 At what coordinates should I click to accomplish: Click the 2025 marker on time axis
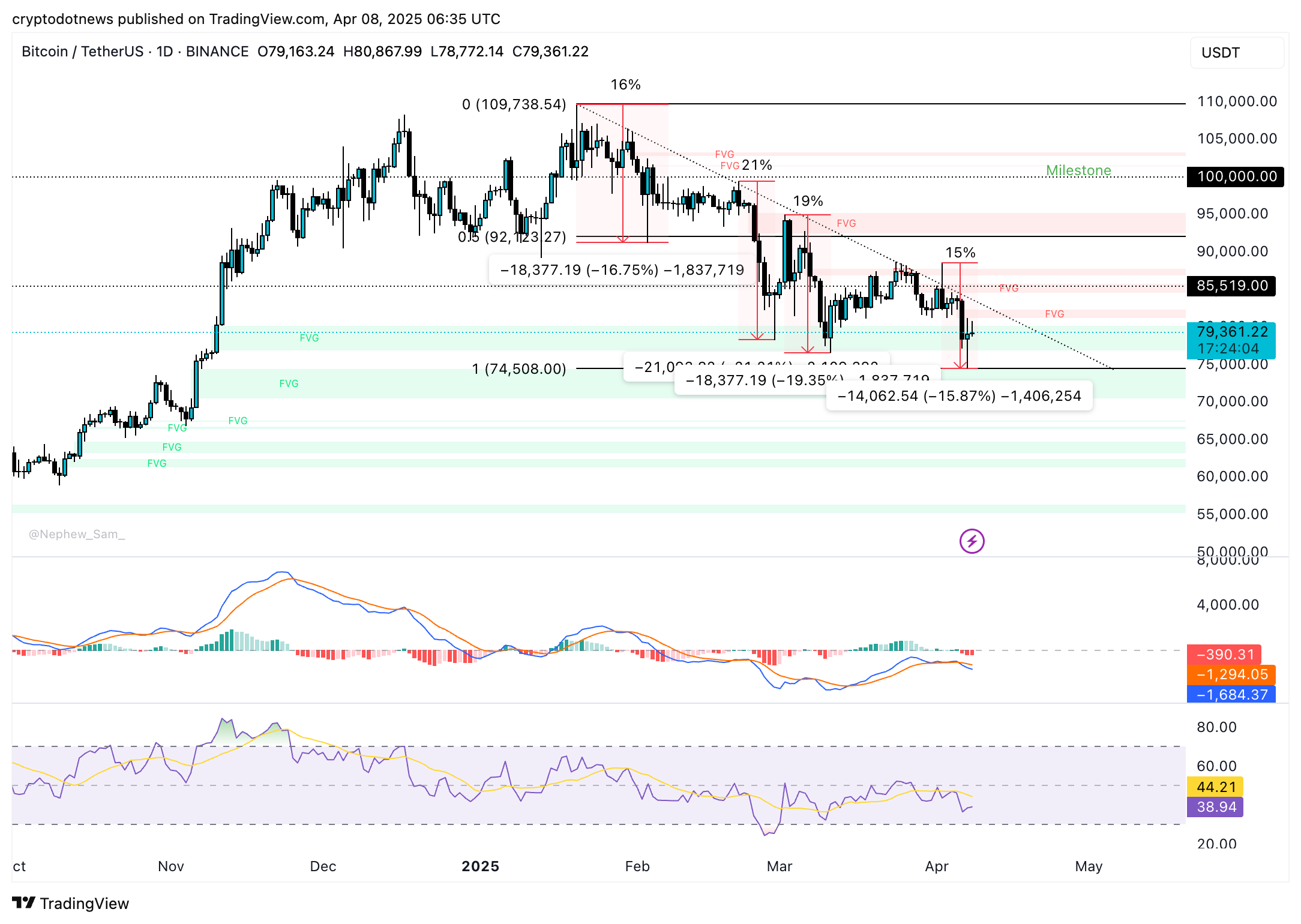[480, 866]
